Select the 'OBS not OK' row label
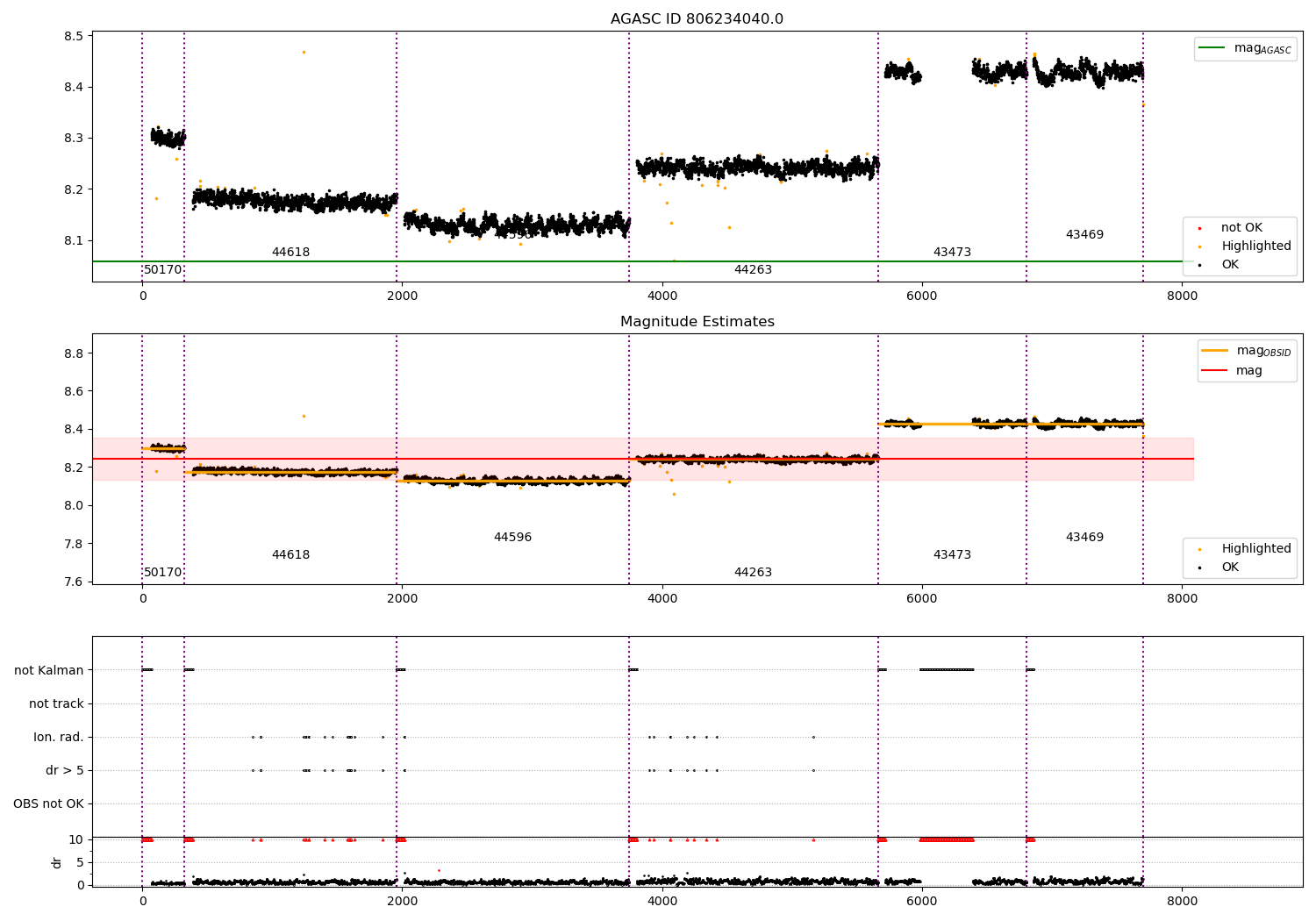 tap(49, 803)
